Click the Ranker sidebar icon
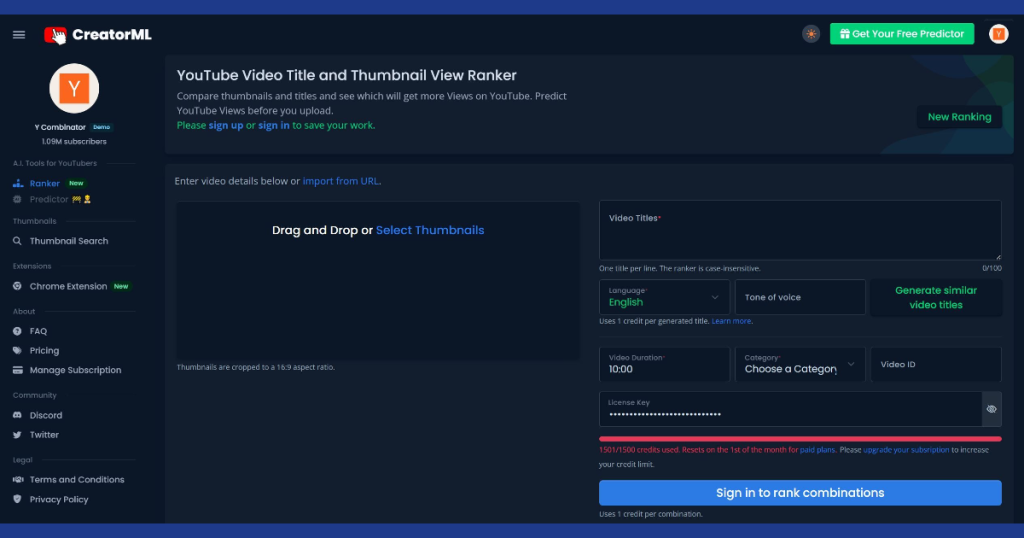 coord(18,183)
